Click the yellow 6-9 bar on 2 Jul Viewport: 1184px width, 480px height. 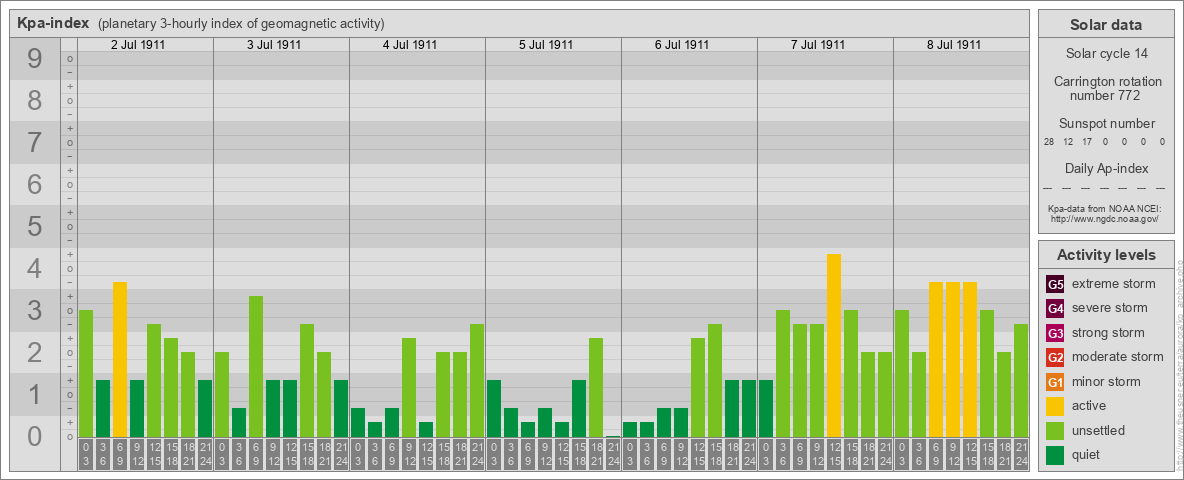(x=120, y=359)
